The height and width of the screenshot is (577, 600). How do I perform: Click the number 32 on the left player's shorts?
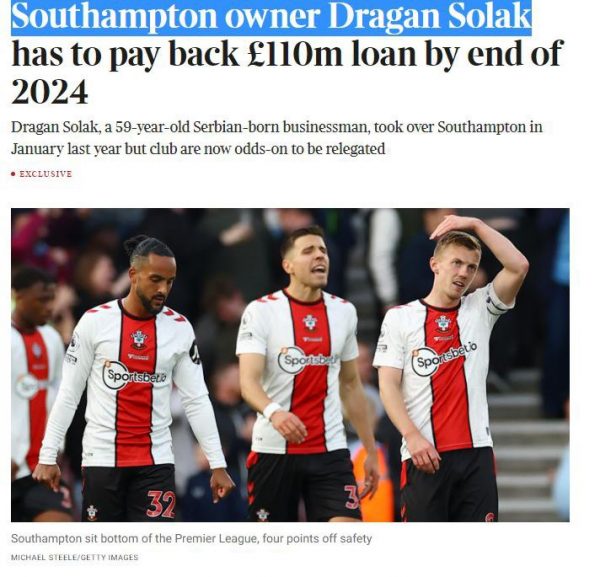pos(161,504)
